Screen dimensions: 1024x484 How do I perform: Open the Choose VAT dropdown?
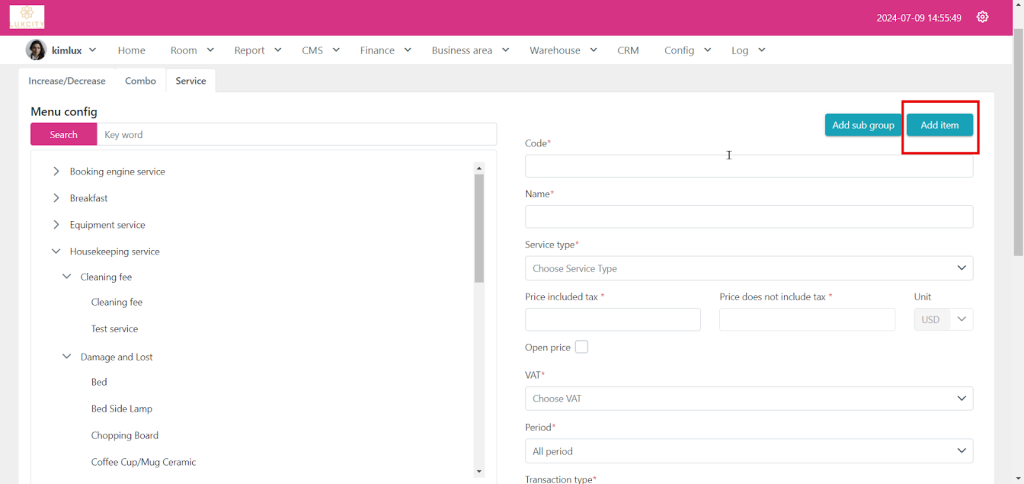click(748, 398)
